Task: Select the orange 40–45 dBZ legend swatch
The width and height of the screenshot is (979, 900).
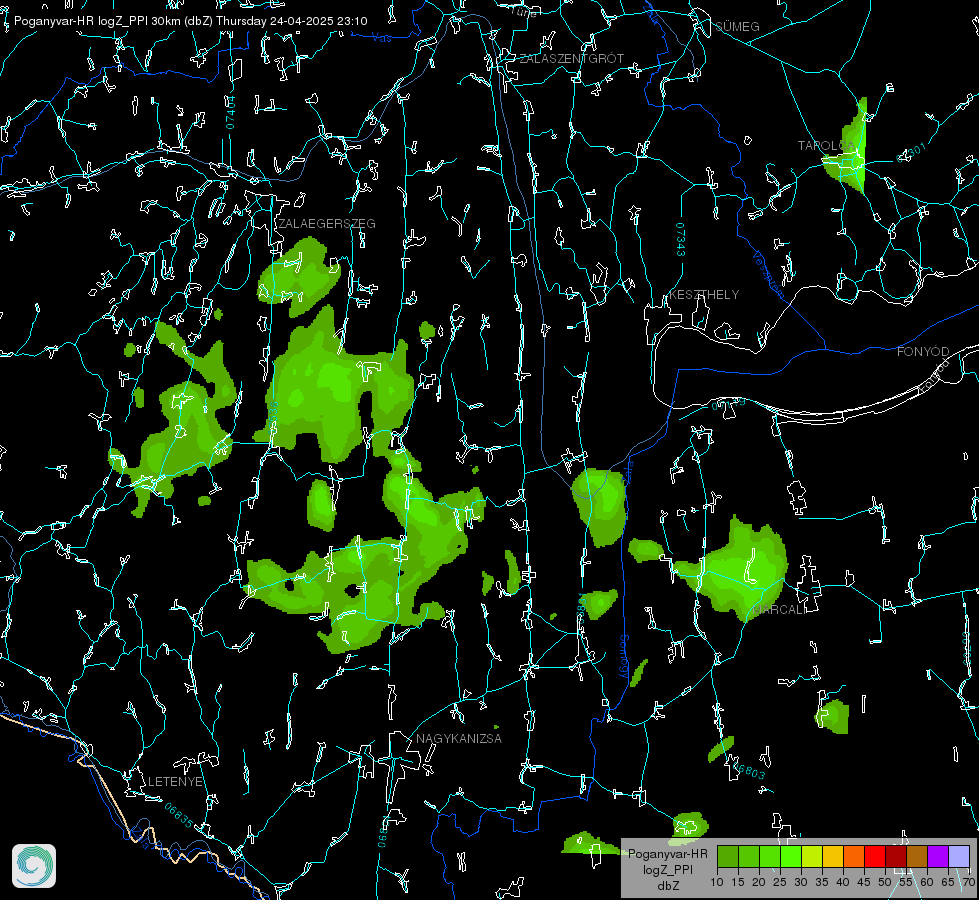Action: coord(854,856)
